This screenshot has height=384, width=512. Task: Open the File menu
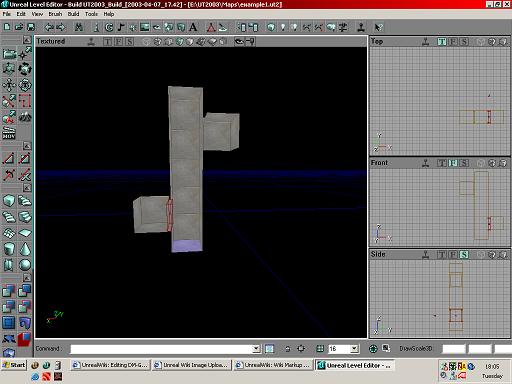click(x=7, y=14)
